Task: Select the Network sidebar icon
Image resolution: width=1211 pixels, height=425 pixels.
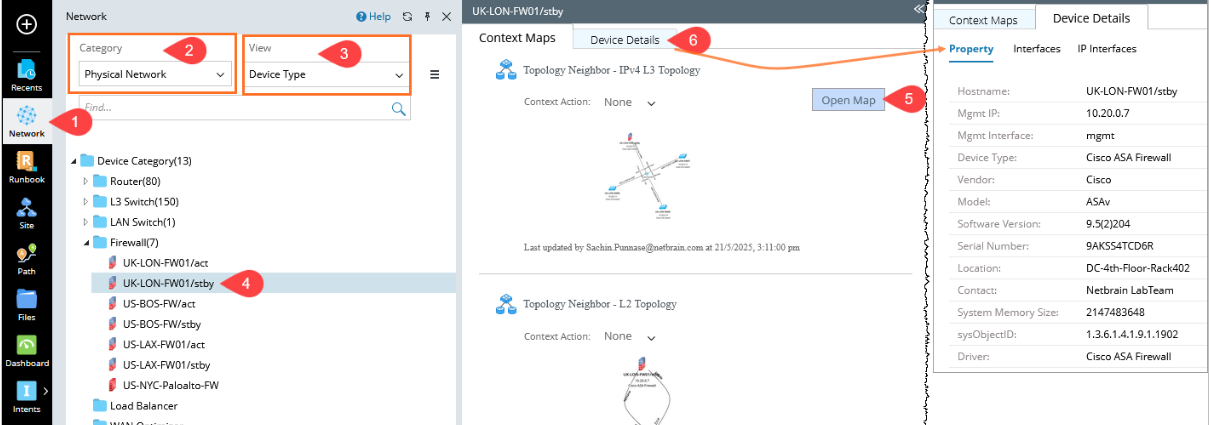Action: pos(27,121)
